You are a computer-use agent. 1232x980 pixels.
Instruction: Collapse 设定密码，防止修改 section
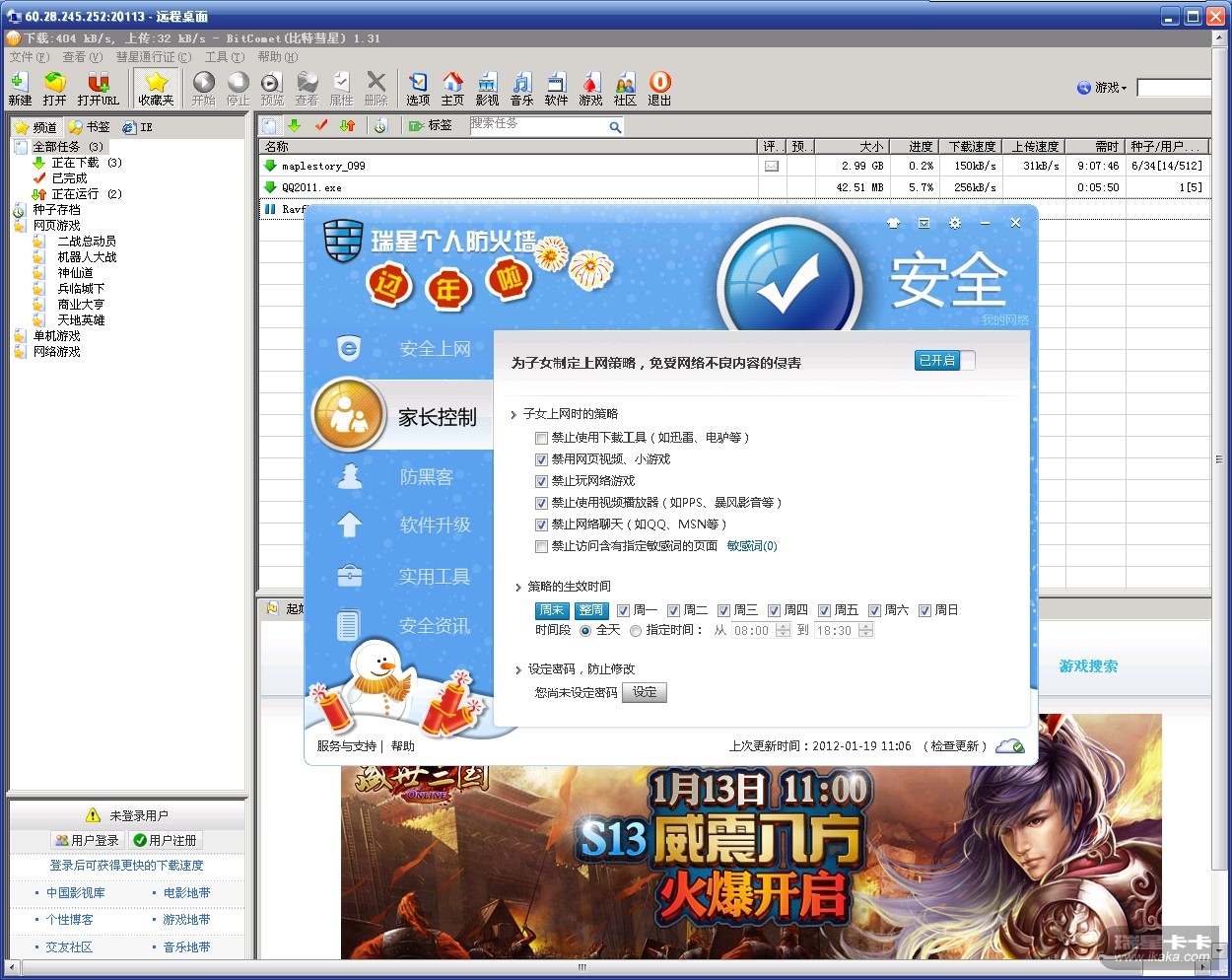(x=518, y=669)
